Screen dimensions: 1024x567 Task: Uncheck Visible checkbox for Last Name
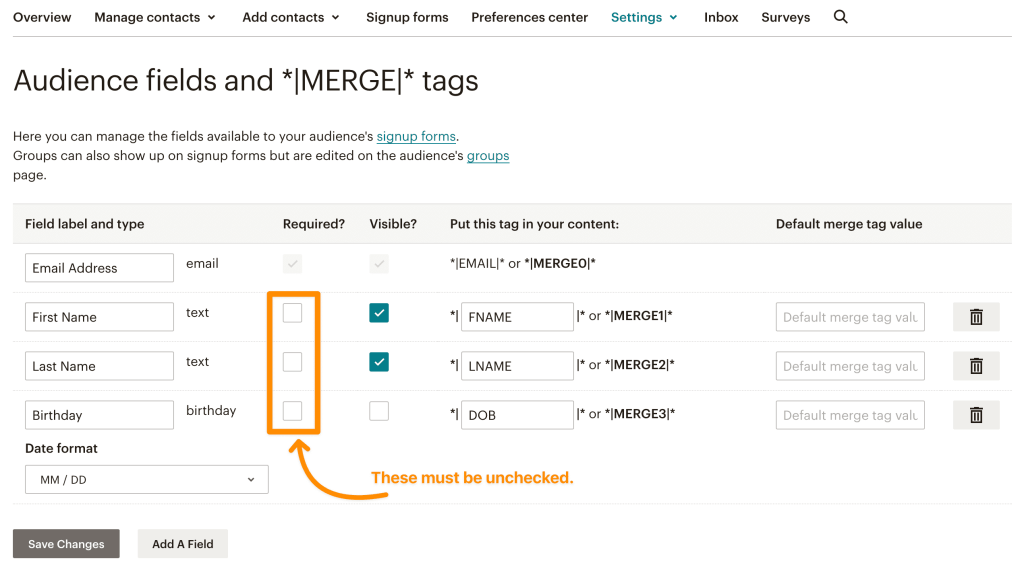(379, 362)
